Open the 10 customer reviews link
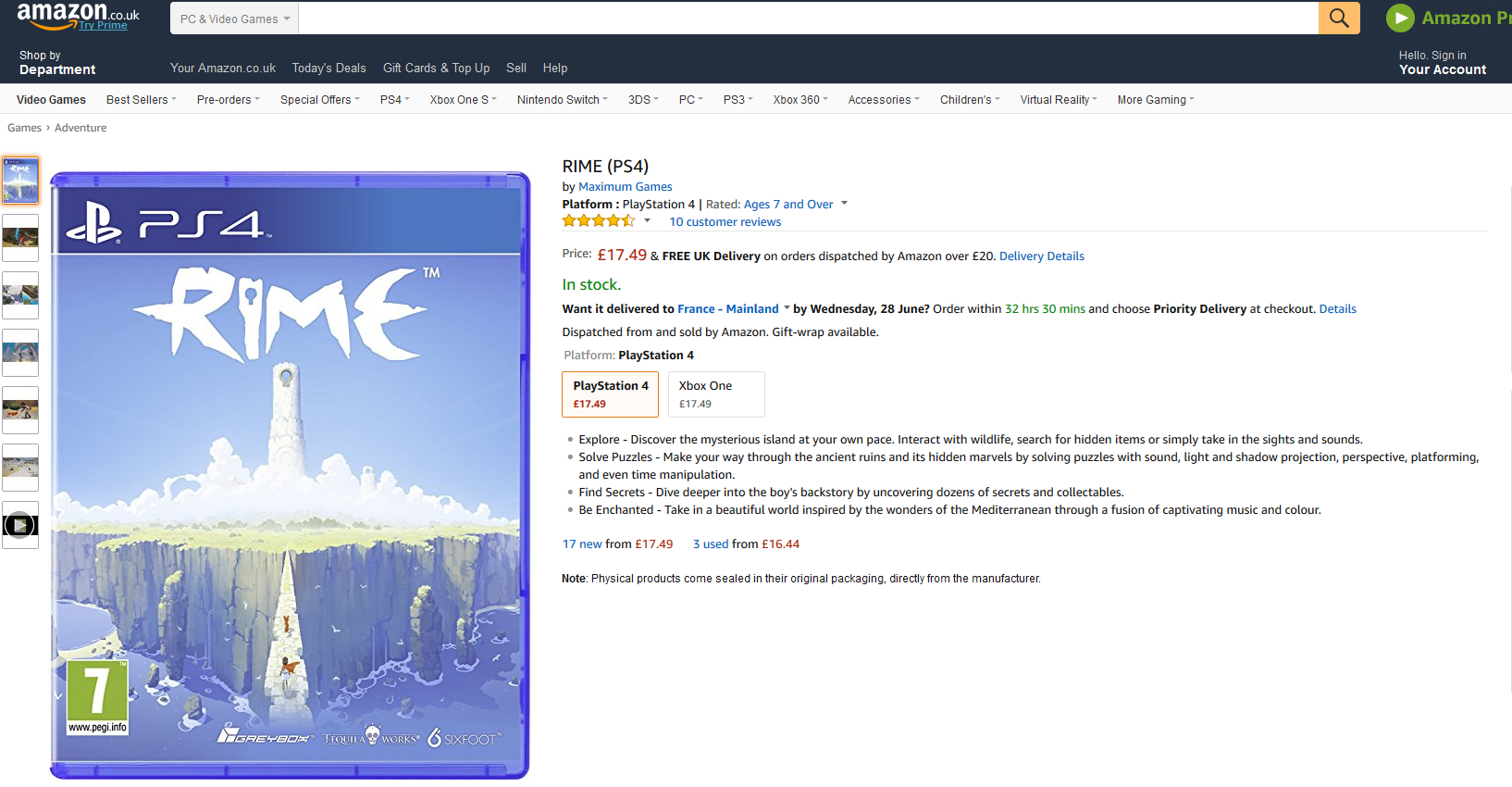Screen dimensions: 1512x787 [725, 222]
